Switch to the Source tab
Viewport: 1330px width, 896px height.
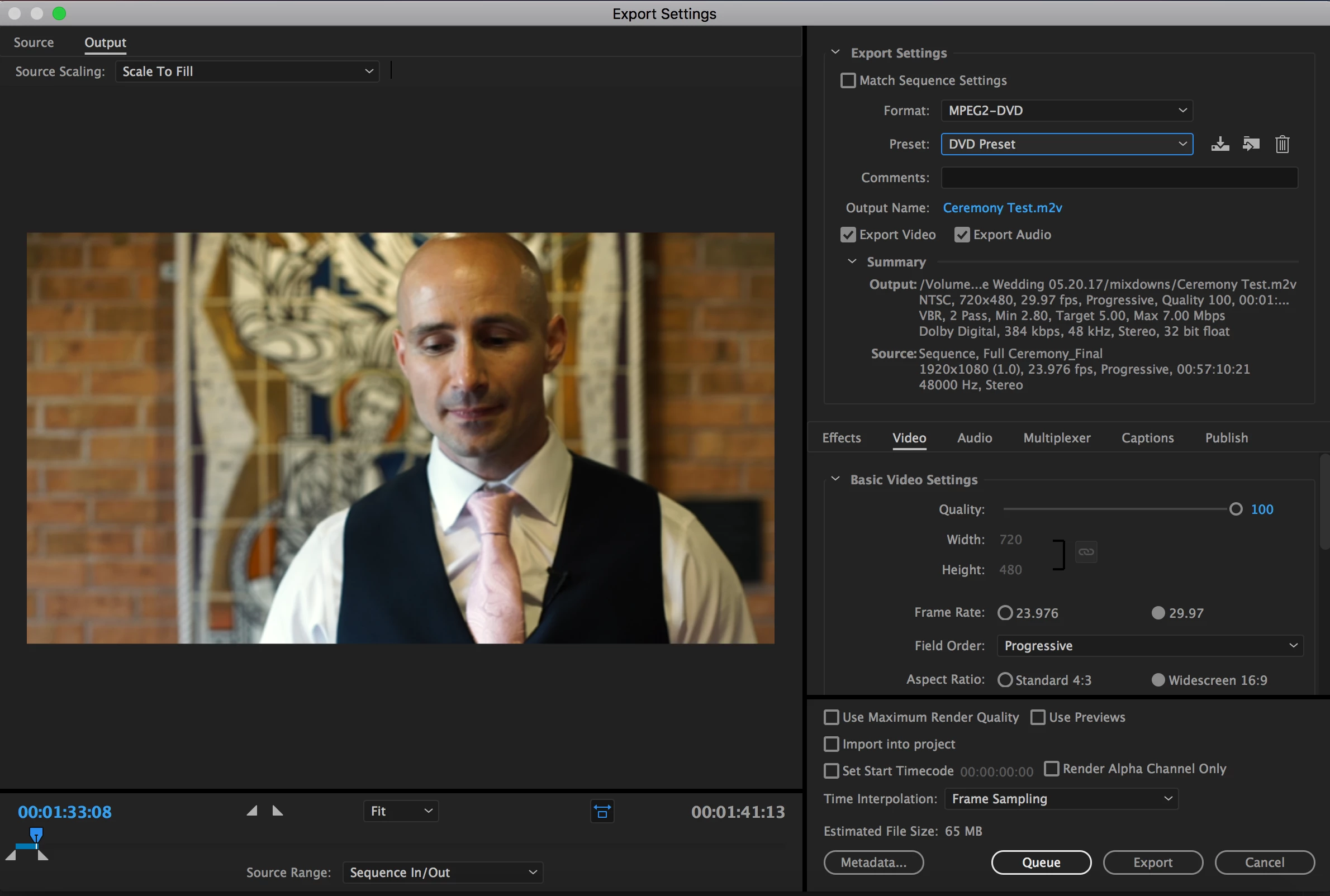coord(34,42)
